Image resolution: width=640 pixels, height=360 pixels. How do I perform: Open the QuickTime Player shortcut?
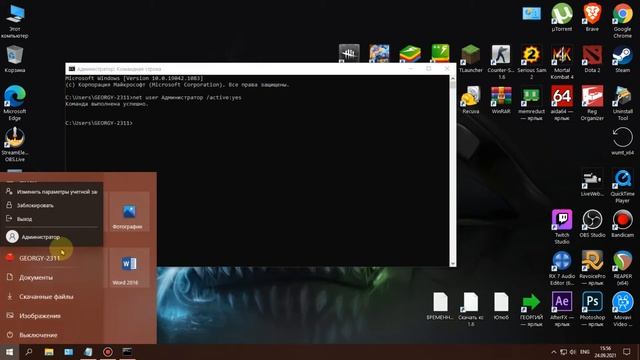point(622,186)
